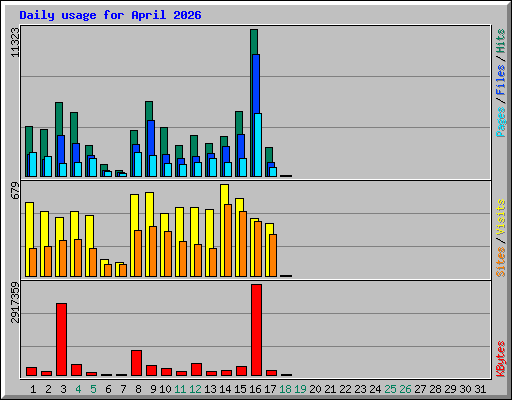
Task: Click green weekend day label 18
Action: tap(285, 389)
